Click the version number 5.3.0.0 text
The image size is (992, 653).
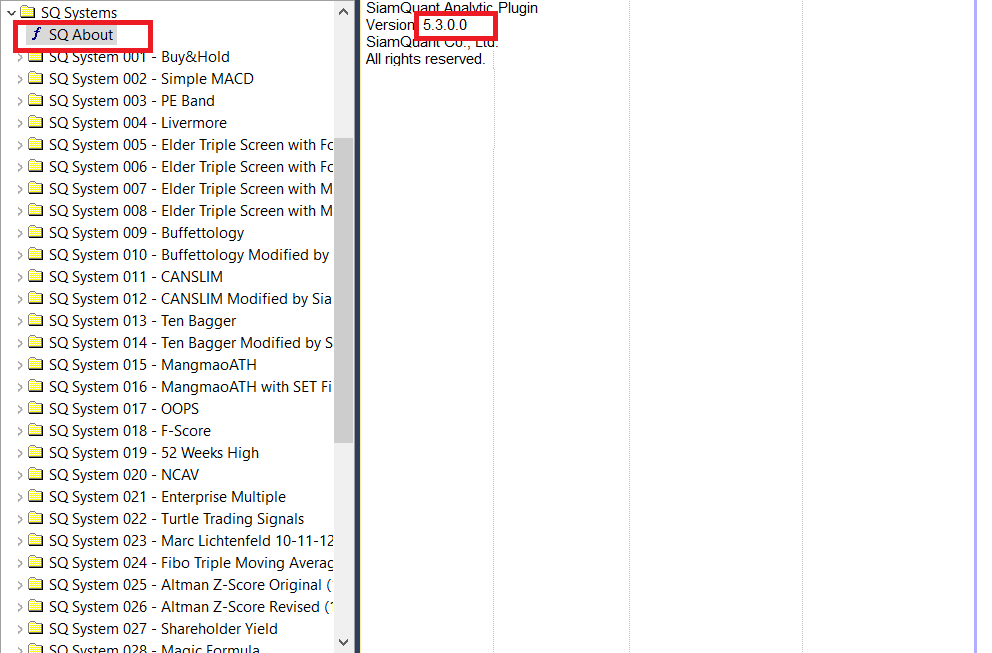click(445, 24)
